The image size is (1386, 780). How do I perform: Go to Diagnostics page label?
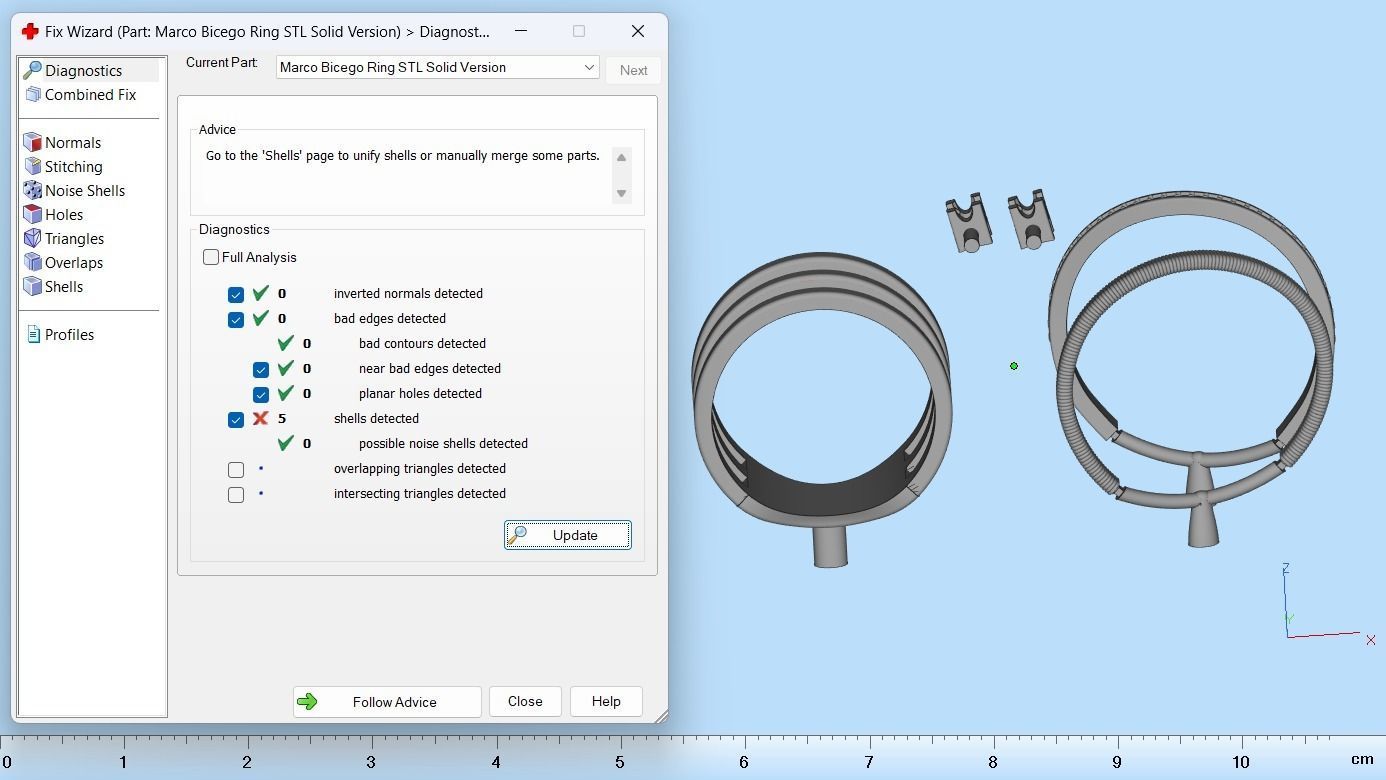84,71
